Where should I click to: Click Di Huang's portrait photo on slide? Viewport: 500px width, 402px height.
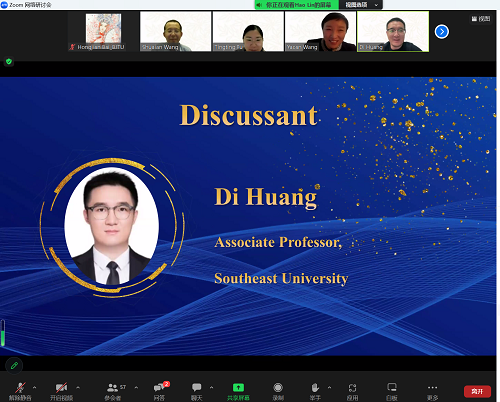click(112, 227)
